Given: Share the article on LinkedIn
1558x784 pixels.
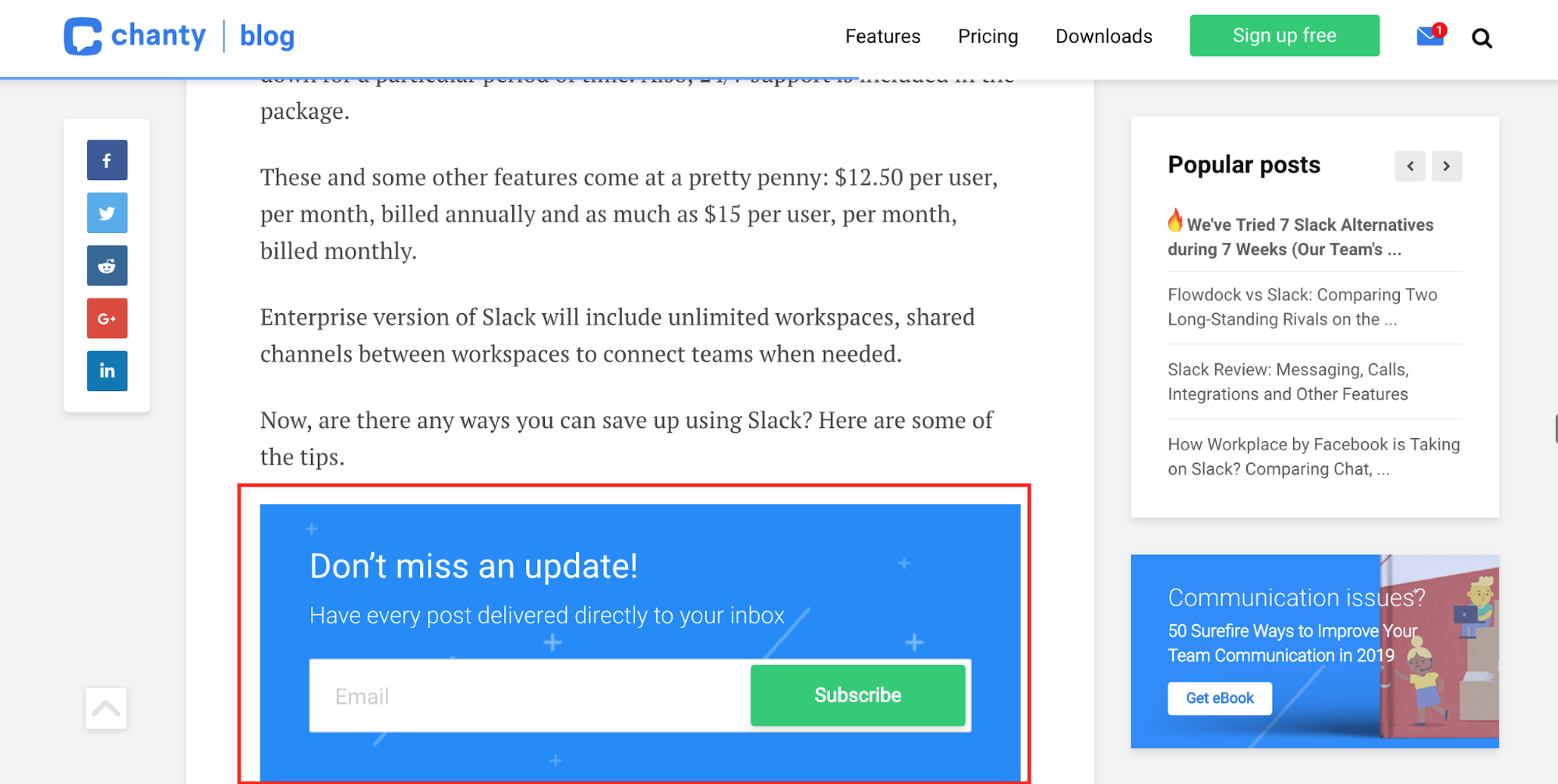Looking at the screenshot, I should pyautogui.click(x=107, y=371).
